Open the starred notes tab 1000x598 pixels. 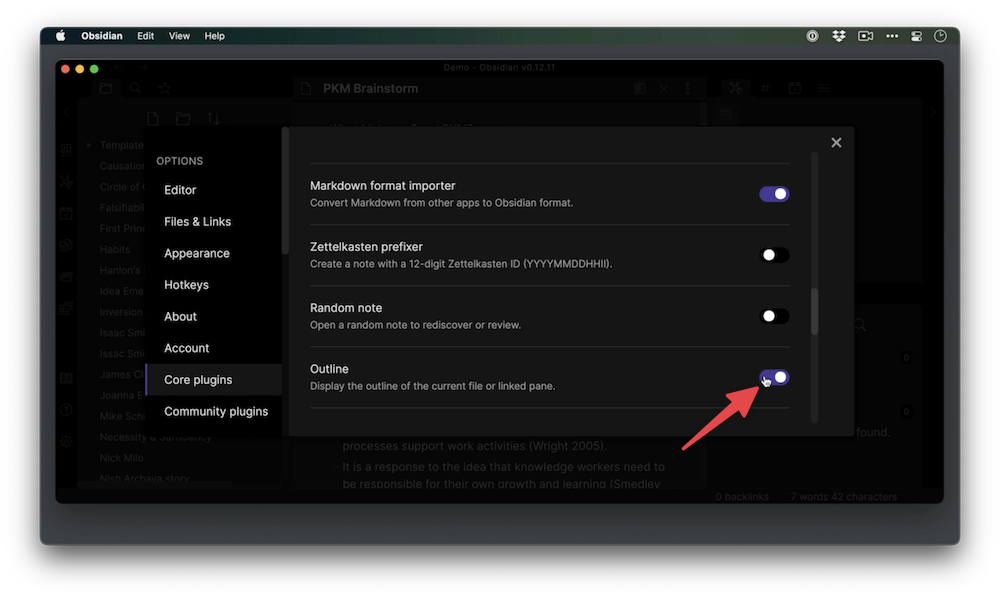click(165, 89)
